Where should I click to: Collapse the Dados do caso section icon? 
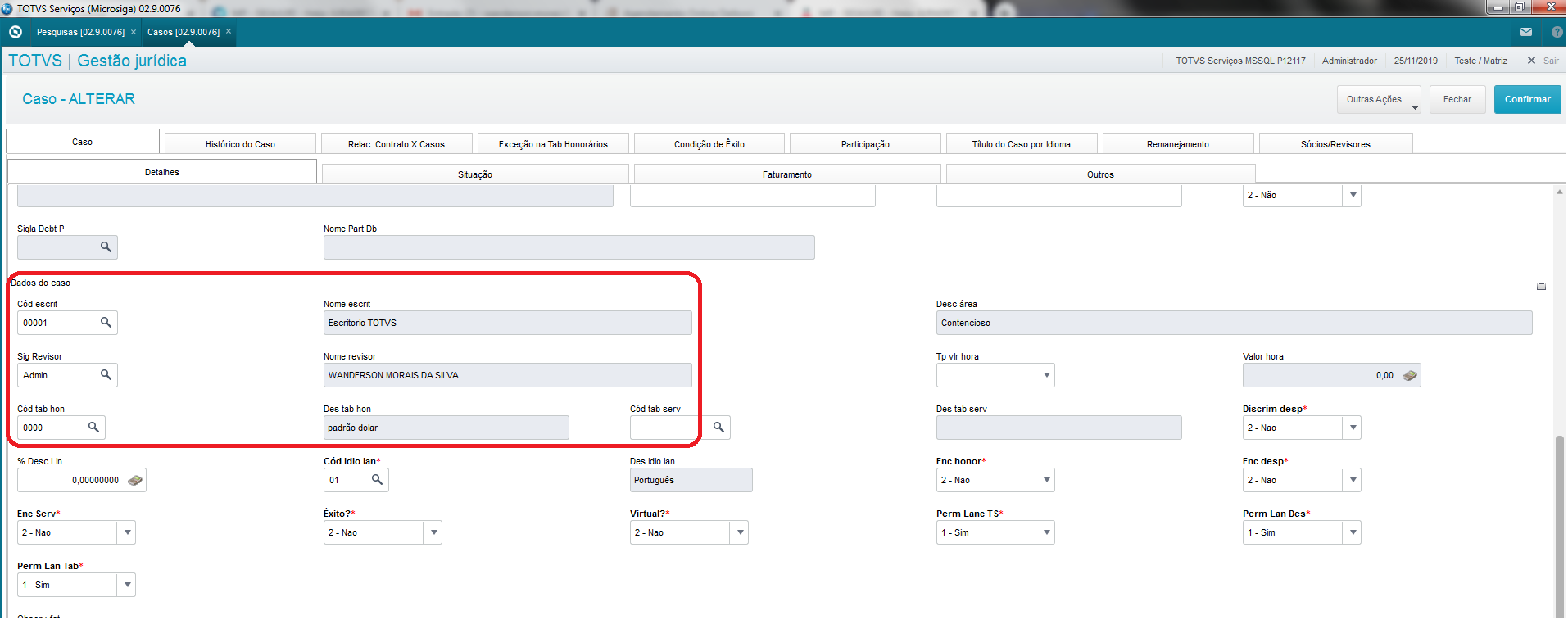[1541, 286]
